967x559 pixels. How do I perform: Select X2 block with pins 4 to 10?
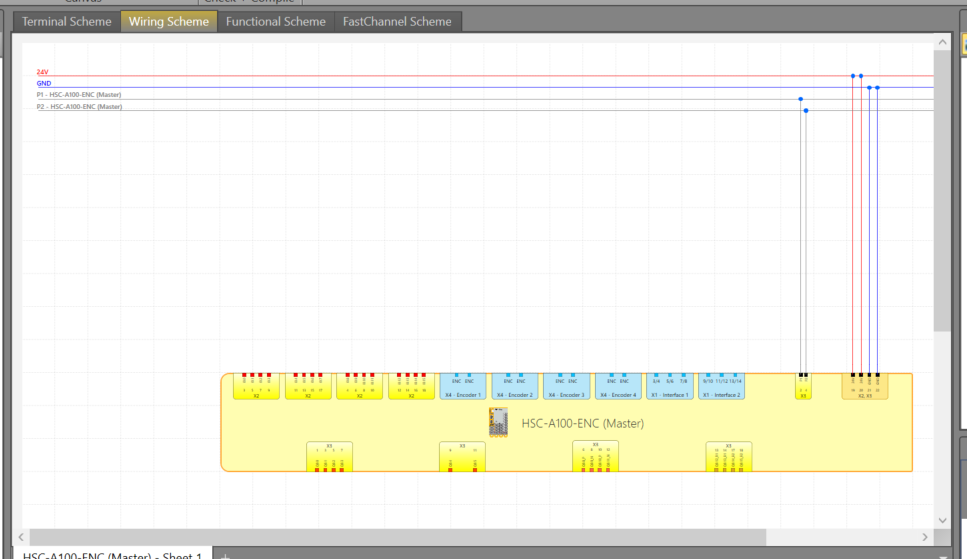coord(360,386)
